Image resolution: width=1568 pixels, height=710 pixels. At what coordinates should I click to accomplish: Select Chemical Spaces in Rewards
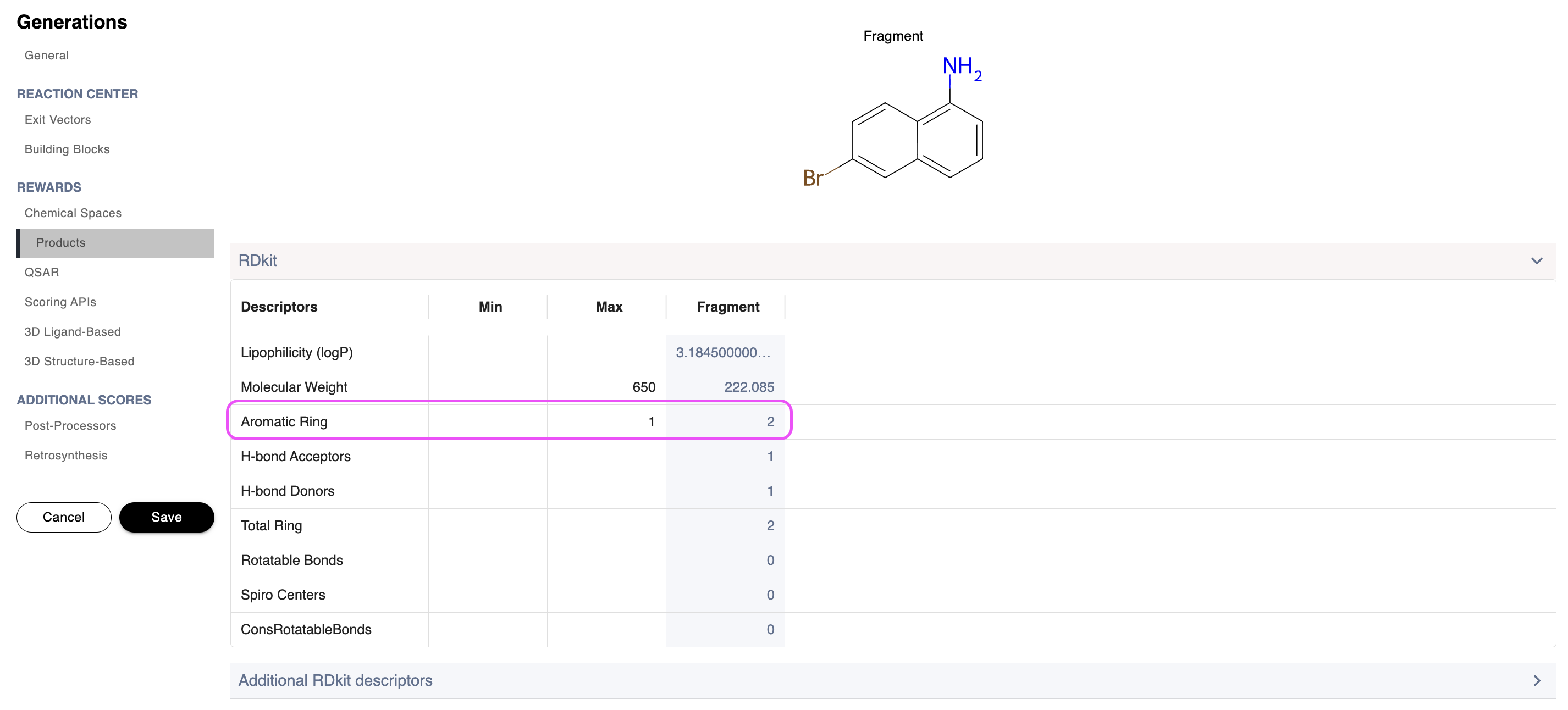[x=73, y=214]
